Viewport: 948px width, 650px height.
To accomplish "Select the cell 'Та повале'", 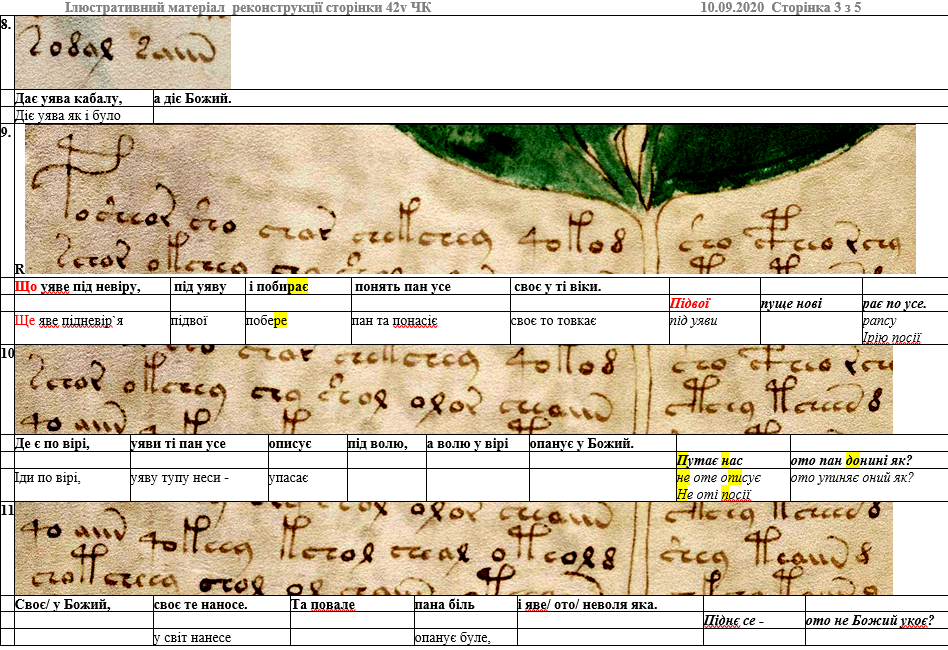I will (x=352, y=604).
